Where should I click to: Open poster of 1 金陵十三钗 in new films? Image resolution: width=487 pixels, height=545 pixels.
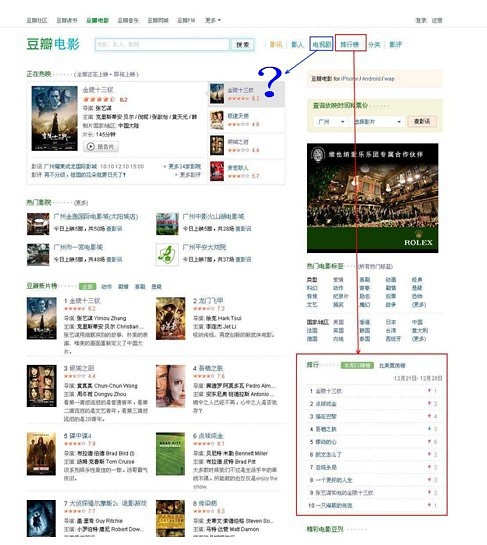coord(42,318)
